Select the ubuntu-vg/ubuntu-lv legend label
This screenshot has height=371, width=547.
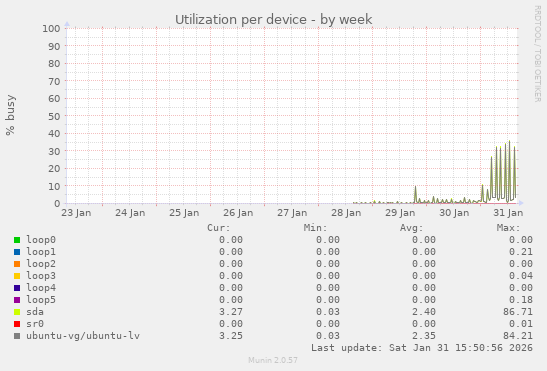point(83,336)
